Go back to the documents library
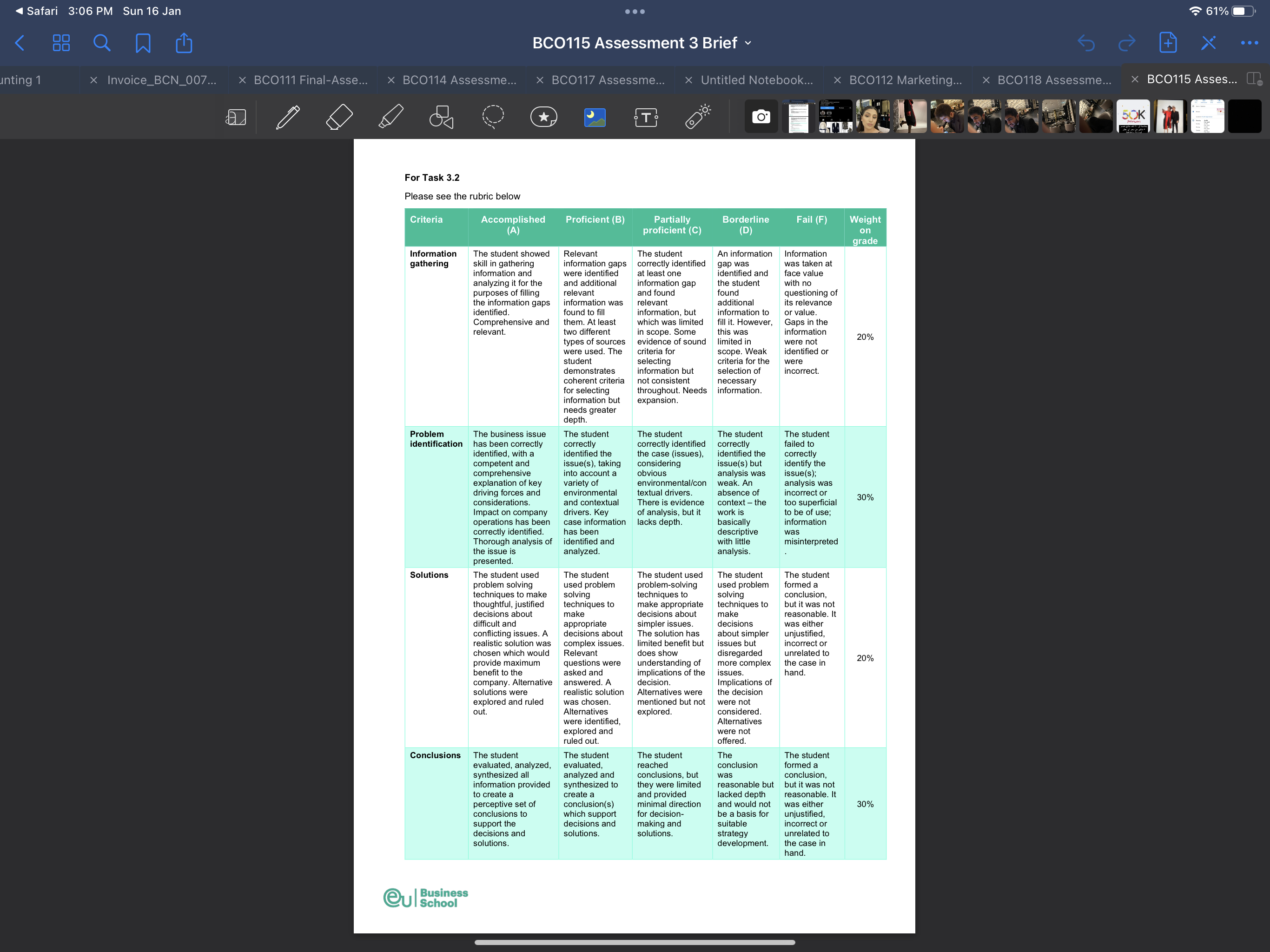Screen dimensions: 1270x952 pyautogui.click(x=20, y=43)
